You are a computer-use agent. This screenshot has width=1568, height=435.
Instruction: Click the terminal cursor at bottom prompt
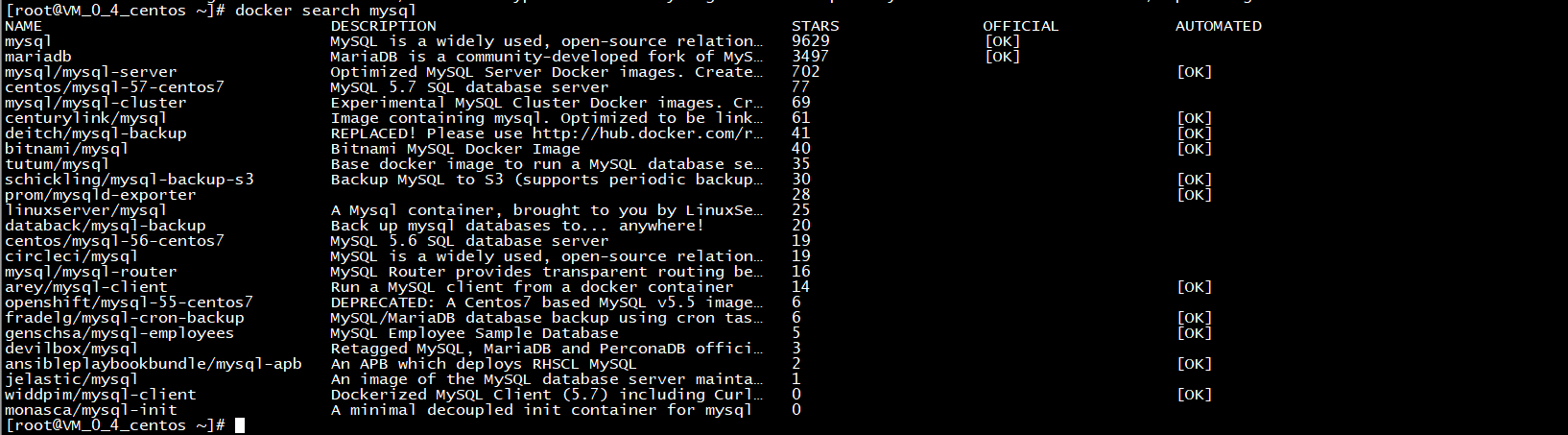[240, 425]
